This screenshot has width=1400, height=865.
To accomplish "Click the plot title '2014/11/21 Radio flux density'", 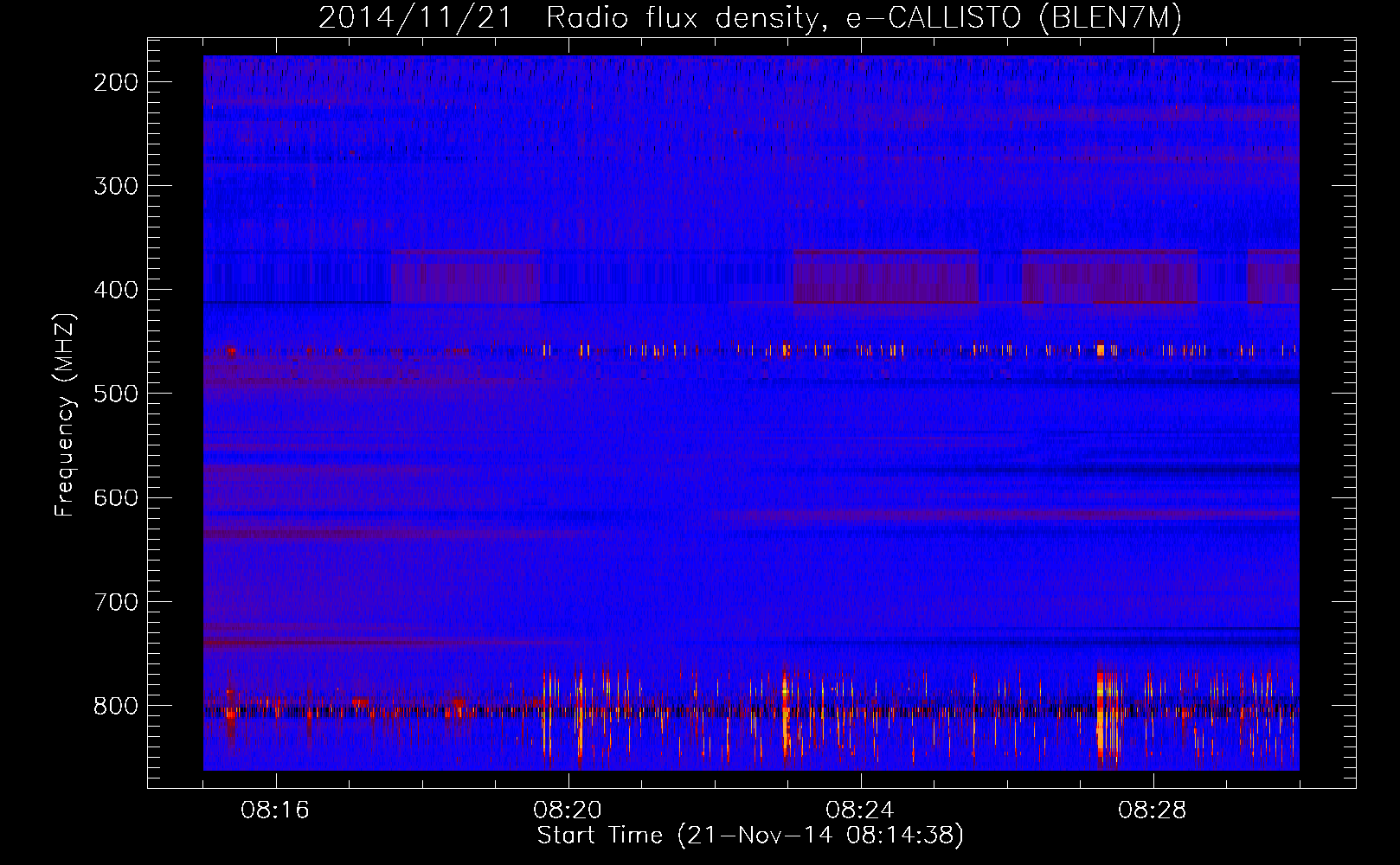I will point(750,18).
